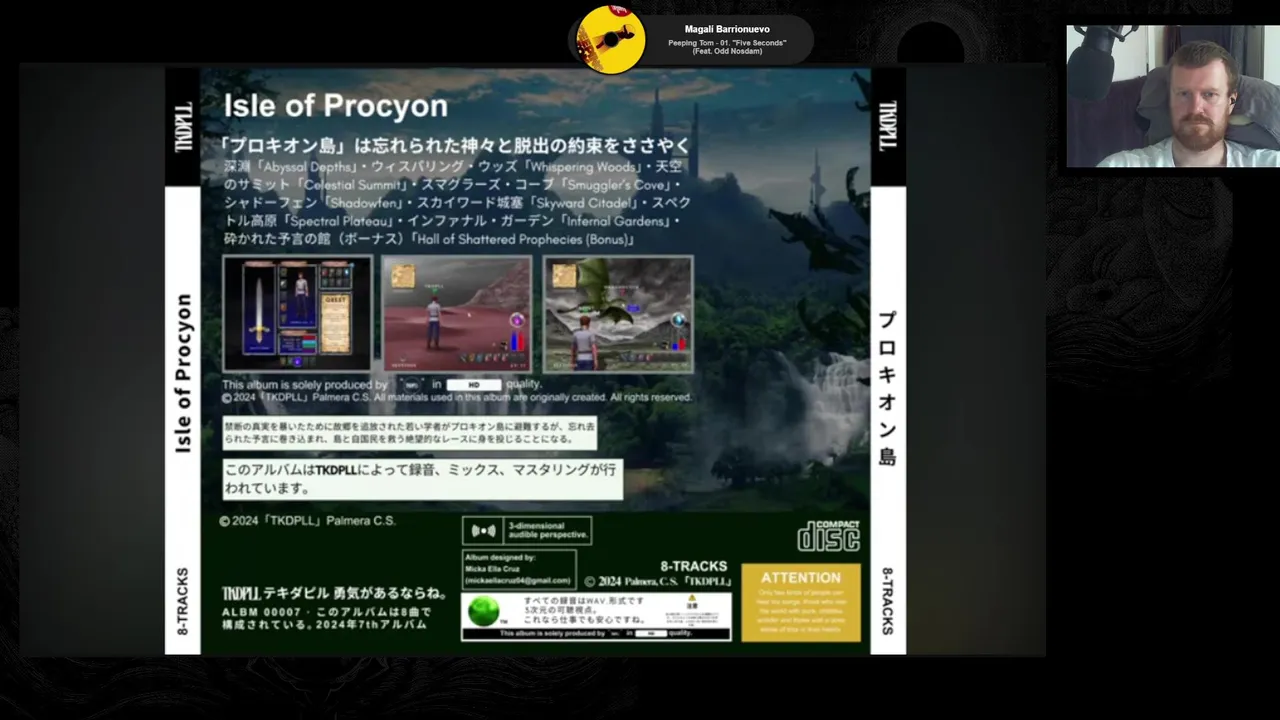Click the TKDPLL logo on the left spine

pyautogui.click(x=183, y=127)
